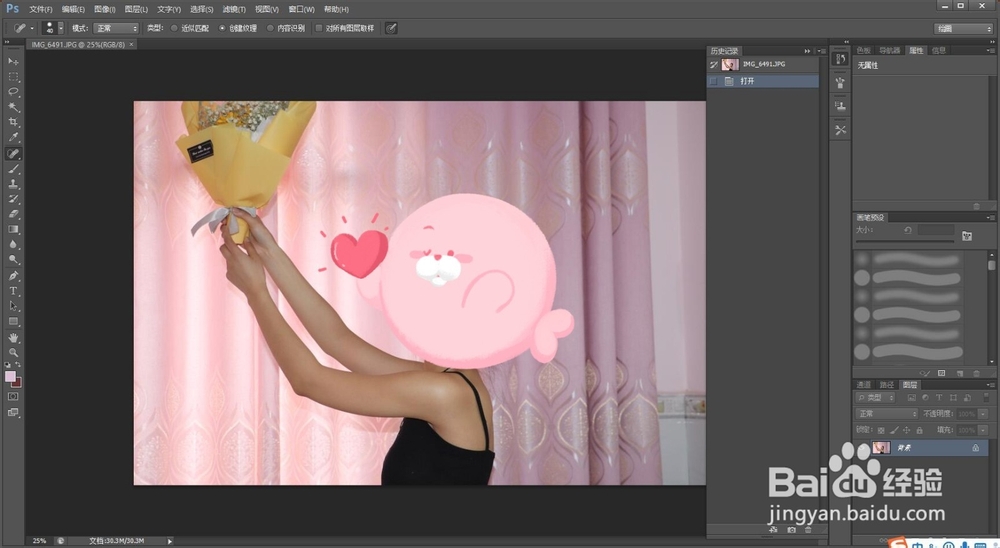This screenshot has height=548, width=1000.
Task: Toggle layer filter on/off switch
Action: point(985,397)
